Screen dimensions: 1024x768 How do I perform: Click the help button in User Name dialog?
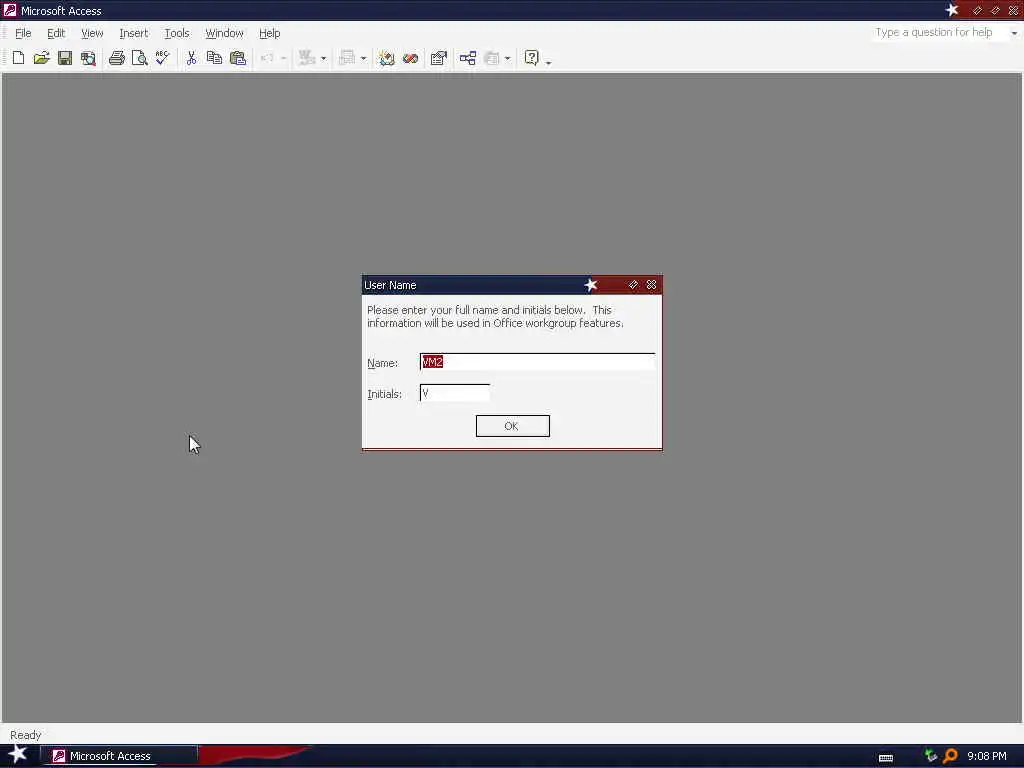point(633,285)
